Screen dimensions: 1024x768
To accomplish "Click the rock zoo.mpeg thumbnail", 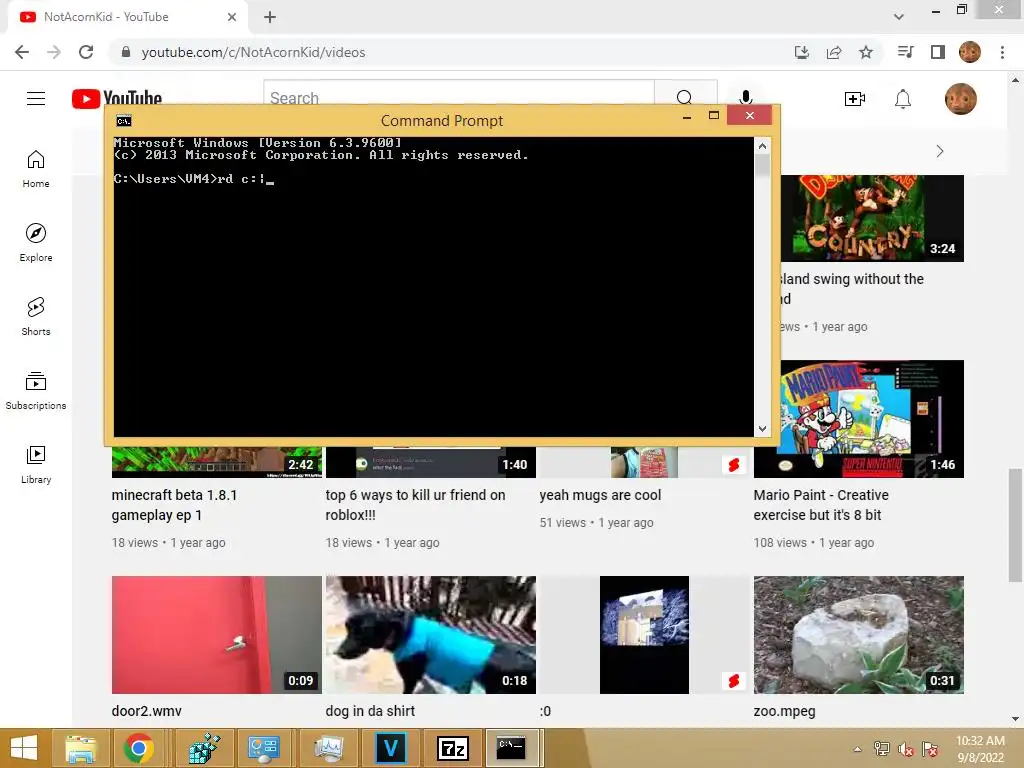I will 859,635.
